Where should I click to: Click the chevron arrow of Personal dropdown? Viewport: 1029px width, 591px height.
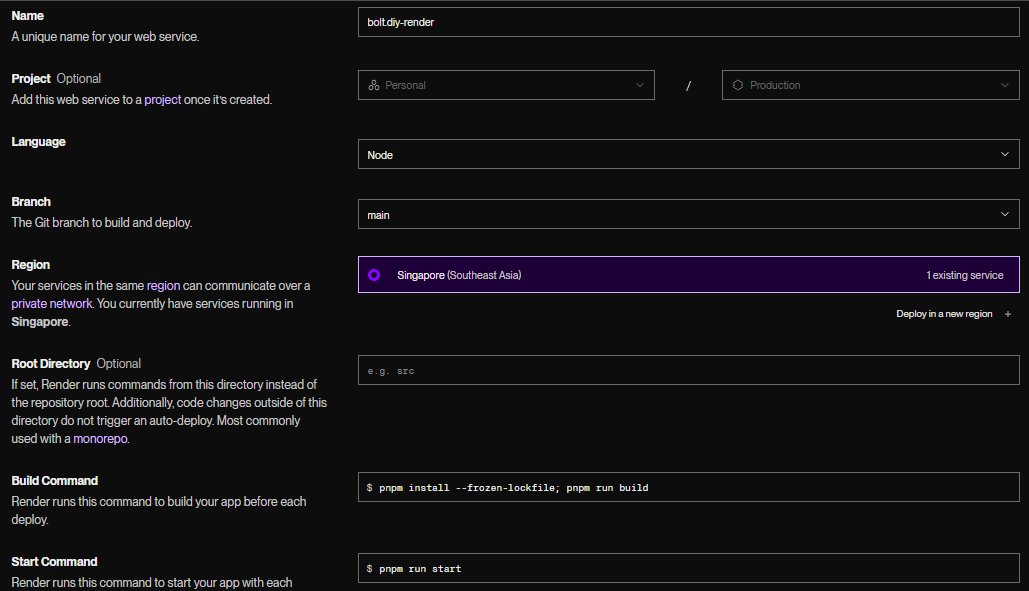click(640, 85)
